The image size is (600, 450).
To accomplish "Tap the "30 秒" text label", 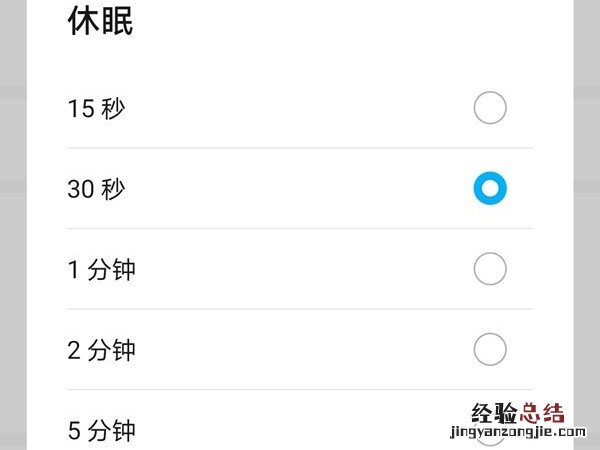I will 96,188.
